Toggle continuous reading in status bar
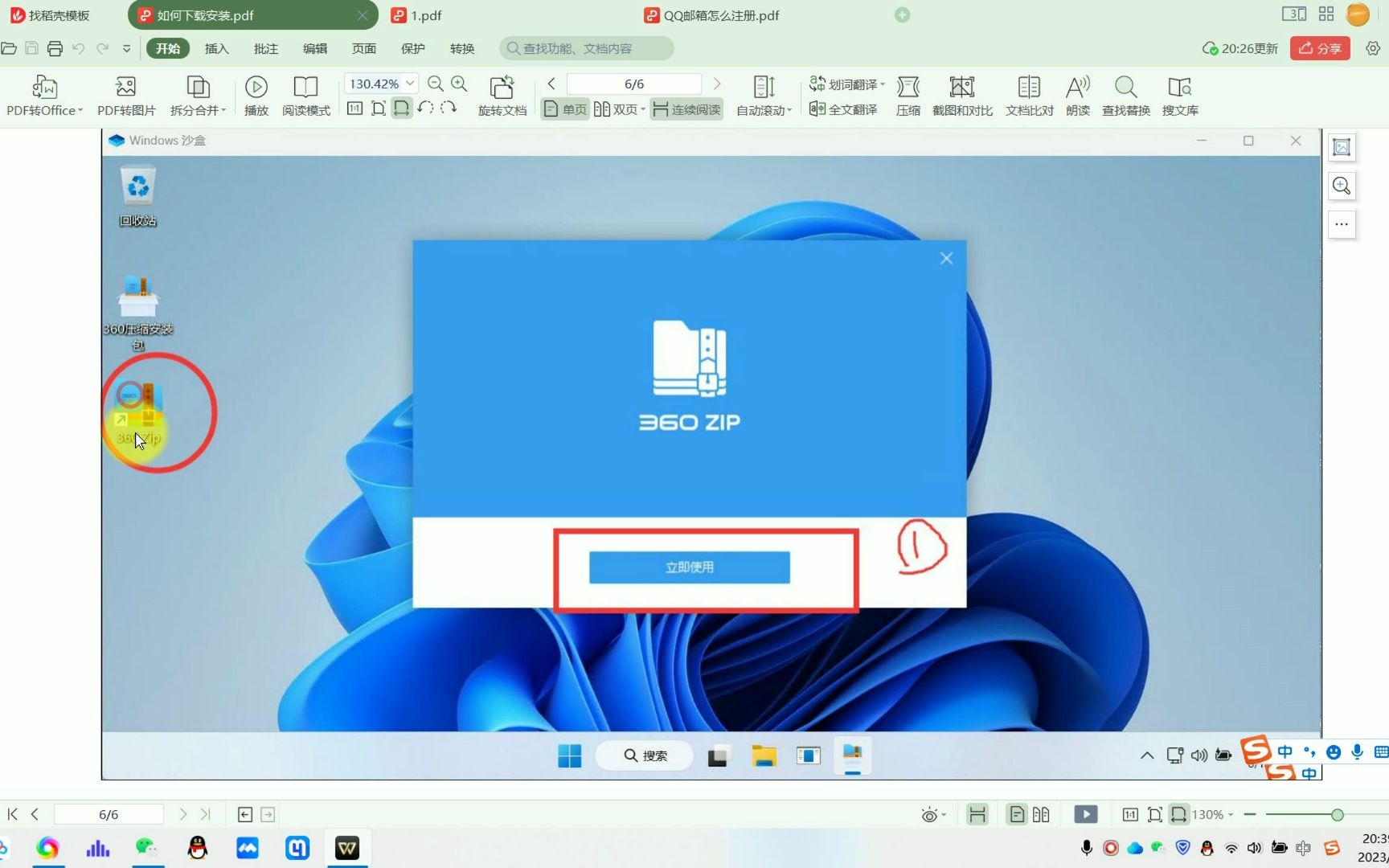 (977, 814)
